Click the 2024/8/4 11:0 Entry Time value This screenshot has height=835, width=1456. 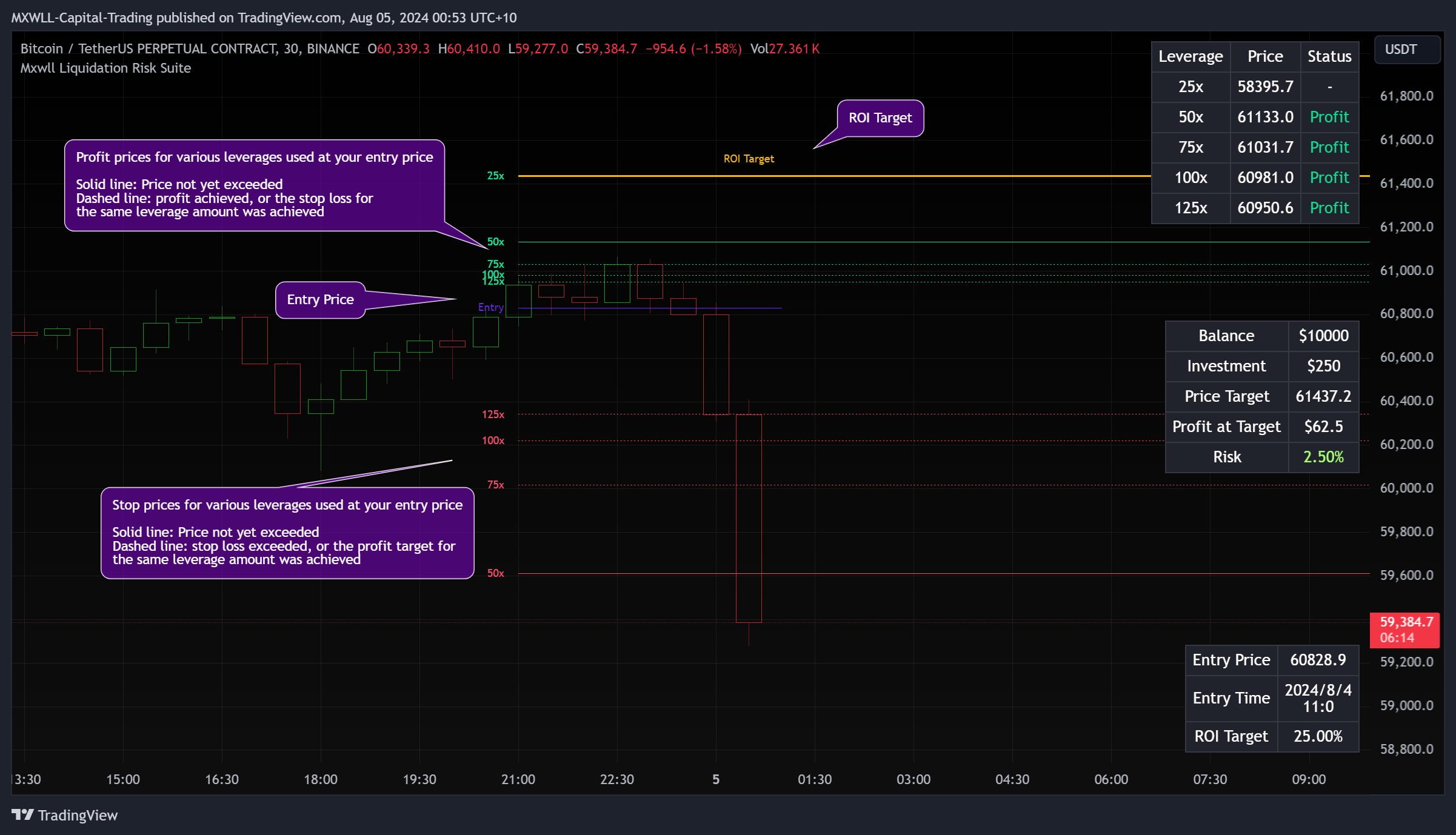tap(1318, 698)
